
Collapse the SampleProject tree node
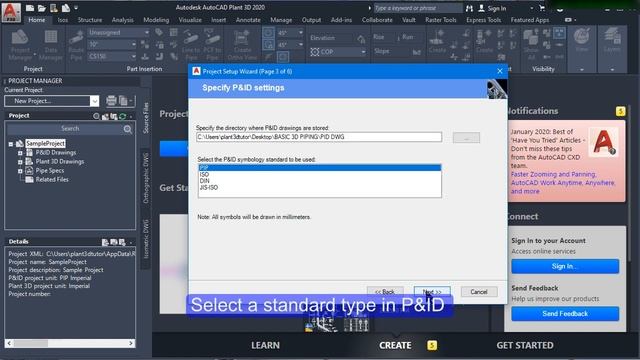coord(11,144)
